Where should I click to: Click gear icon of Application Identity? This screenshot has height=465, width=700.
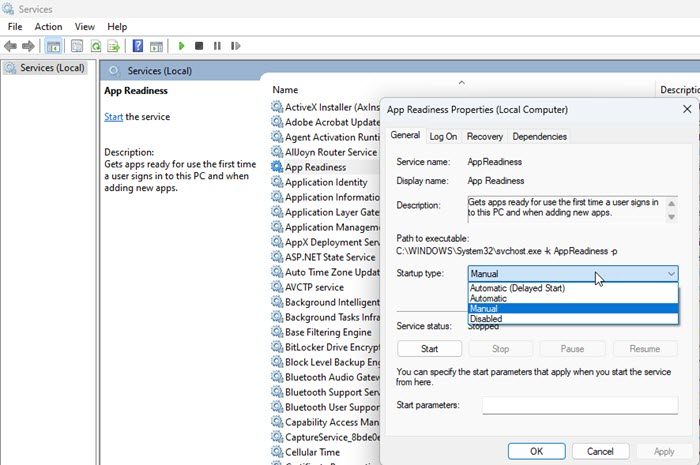tap(277, 182)
